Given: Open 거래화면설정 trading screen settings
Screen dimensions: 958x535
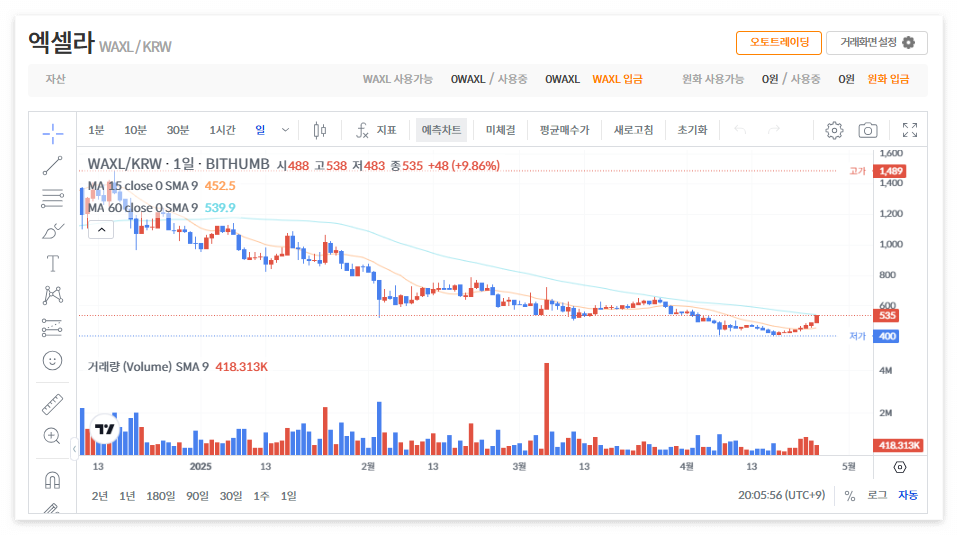Looking at the screenshot, I should [877, 43].
